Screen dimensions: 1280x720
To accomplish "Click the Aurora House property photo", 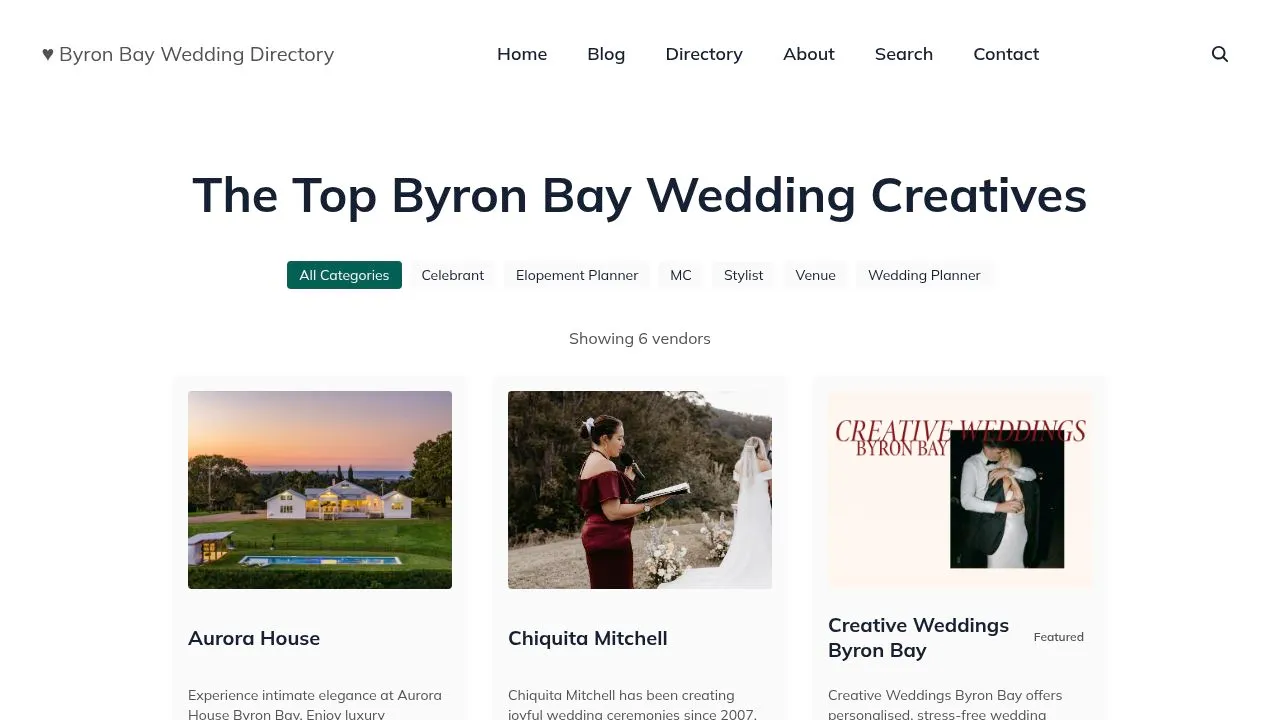I will 320,490.
